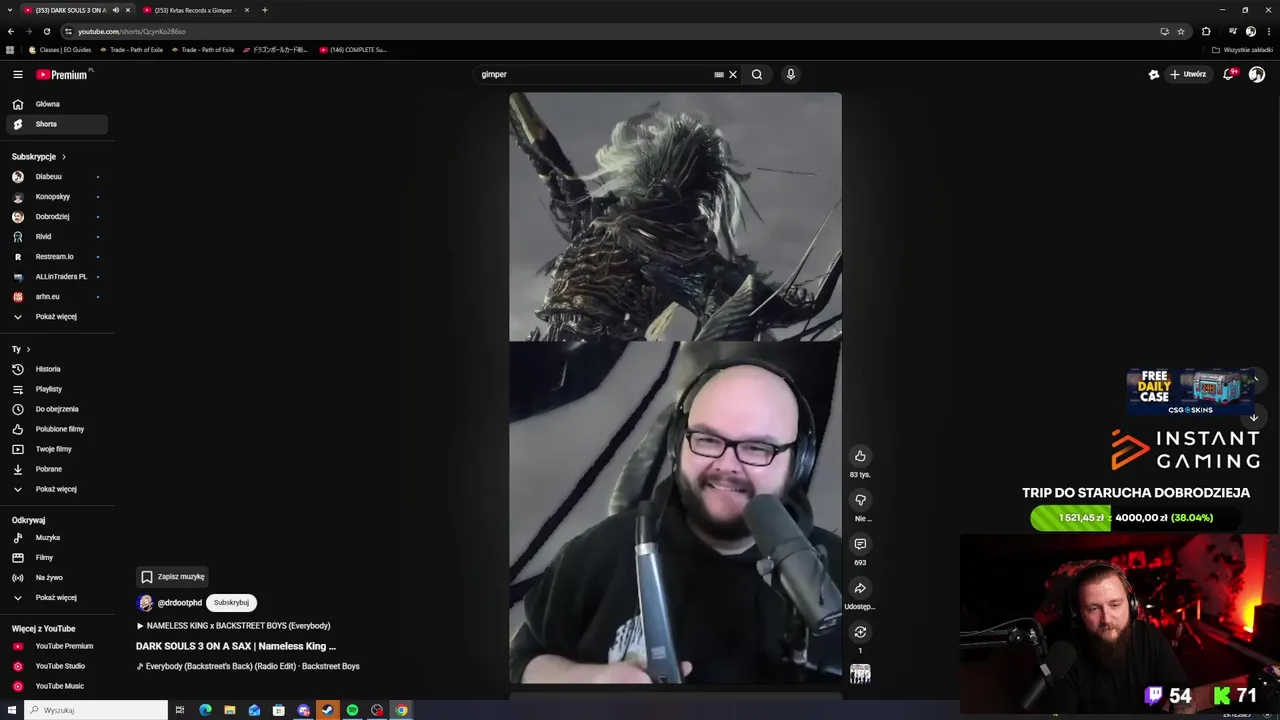This screenshot has height=720, width=1280.
Task: Open YouTube Music in the sidebar
Action: tap(57, 686)
